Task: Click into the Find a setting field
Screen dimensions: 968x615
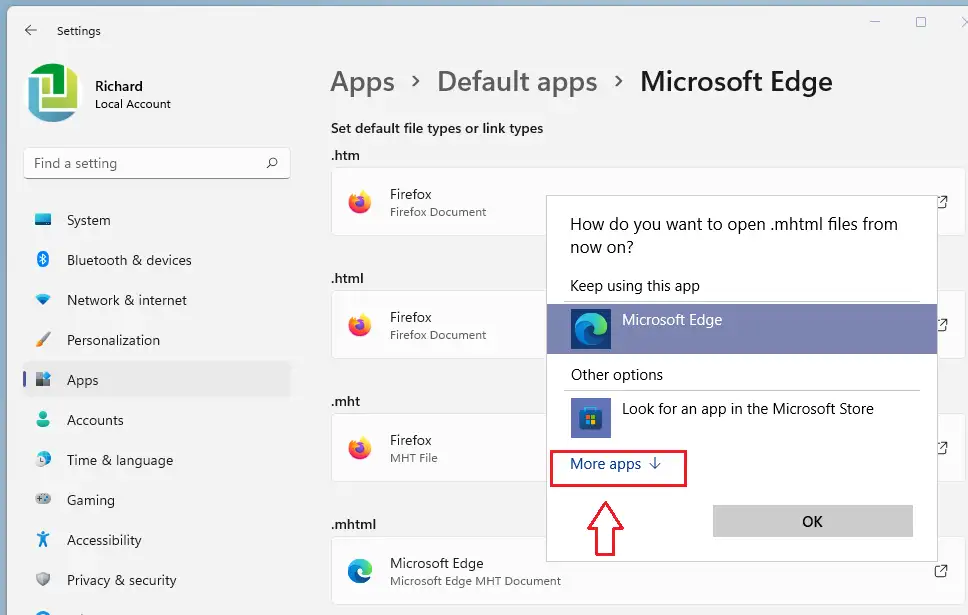Action: click(x=157, y=163)
